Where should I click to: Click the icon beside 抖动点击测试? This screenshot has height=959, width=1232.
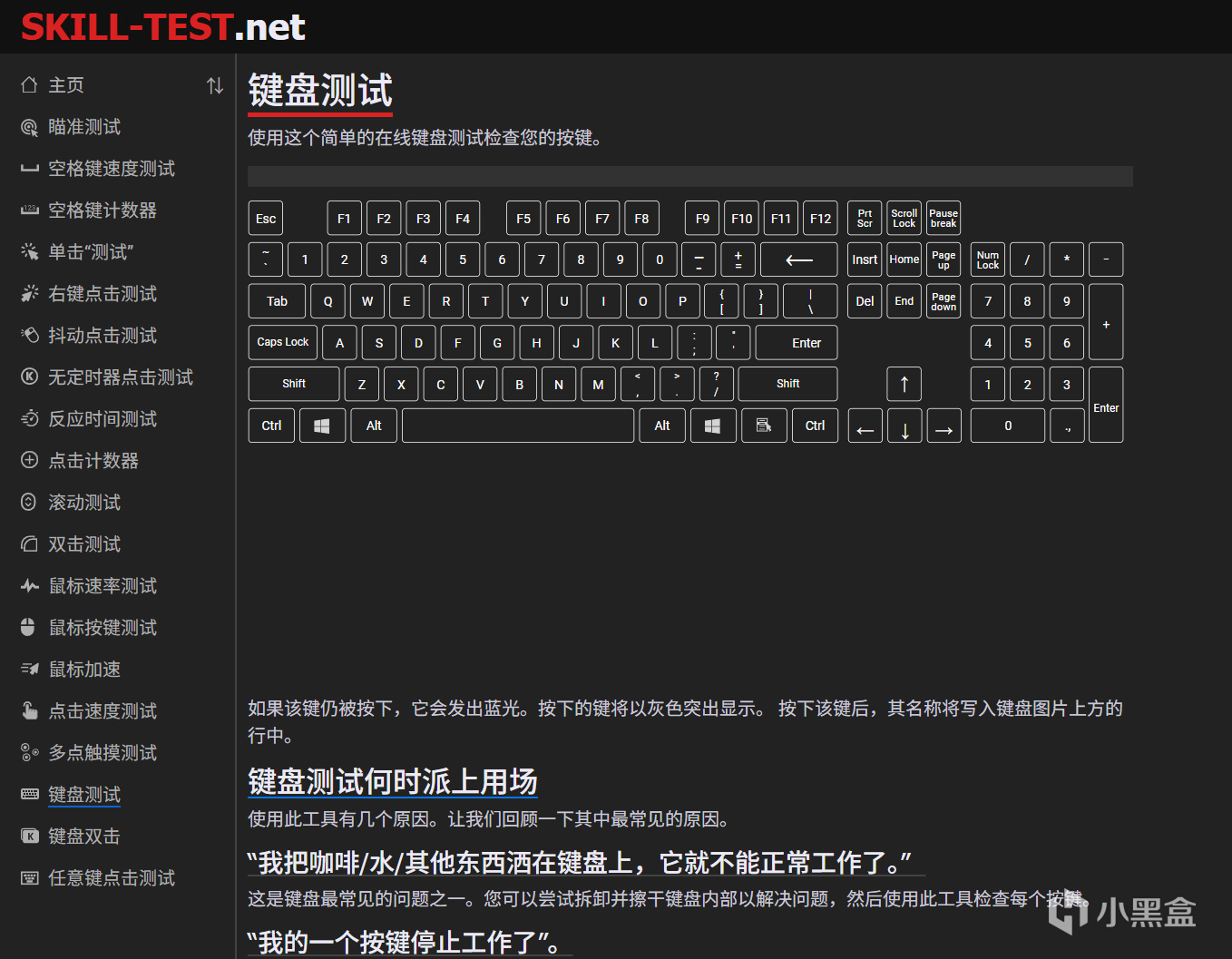(x=29, y=336)
